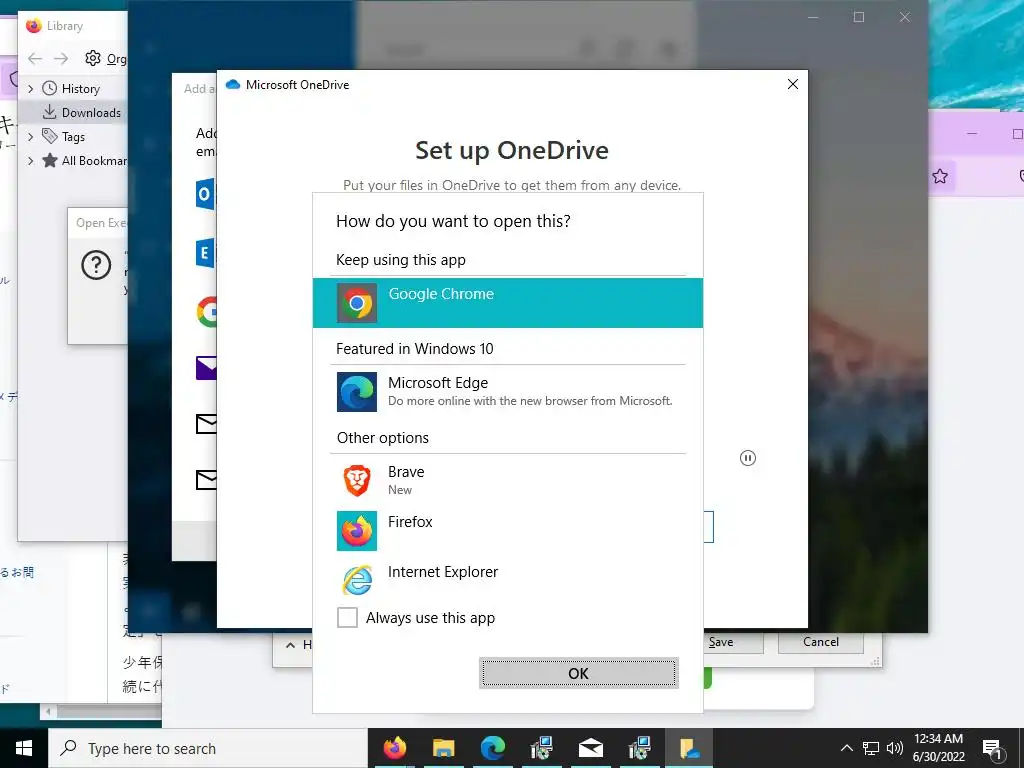Open History in the Library sidebar
The height and width of the screenshot is (768, 1024).
point(80,88)
